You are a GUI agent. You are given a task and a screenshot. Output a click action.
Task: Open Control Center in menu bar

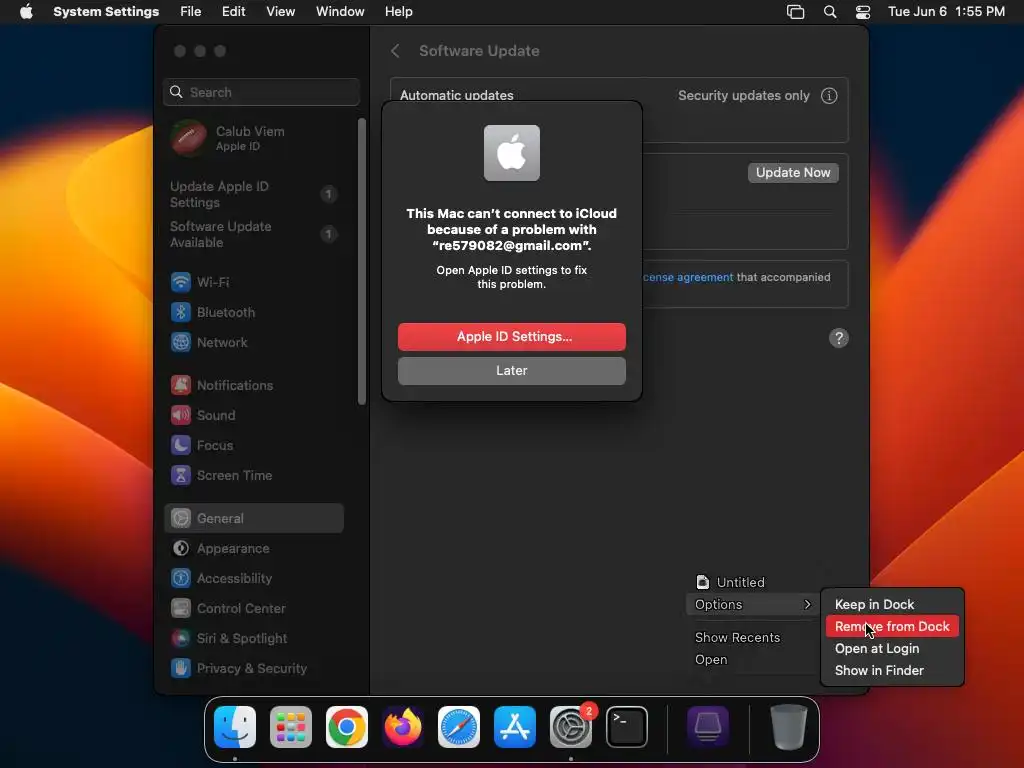[x=863, y=12]
